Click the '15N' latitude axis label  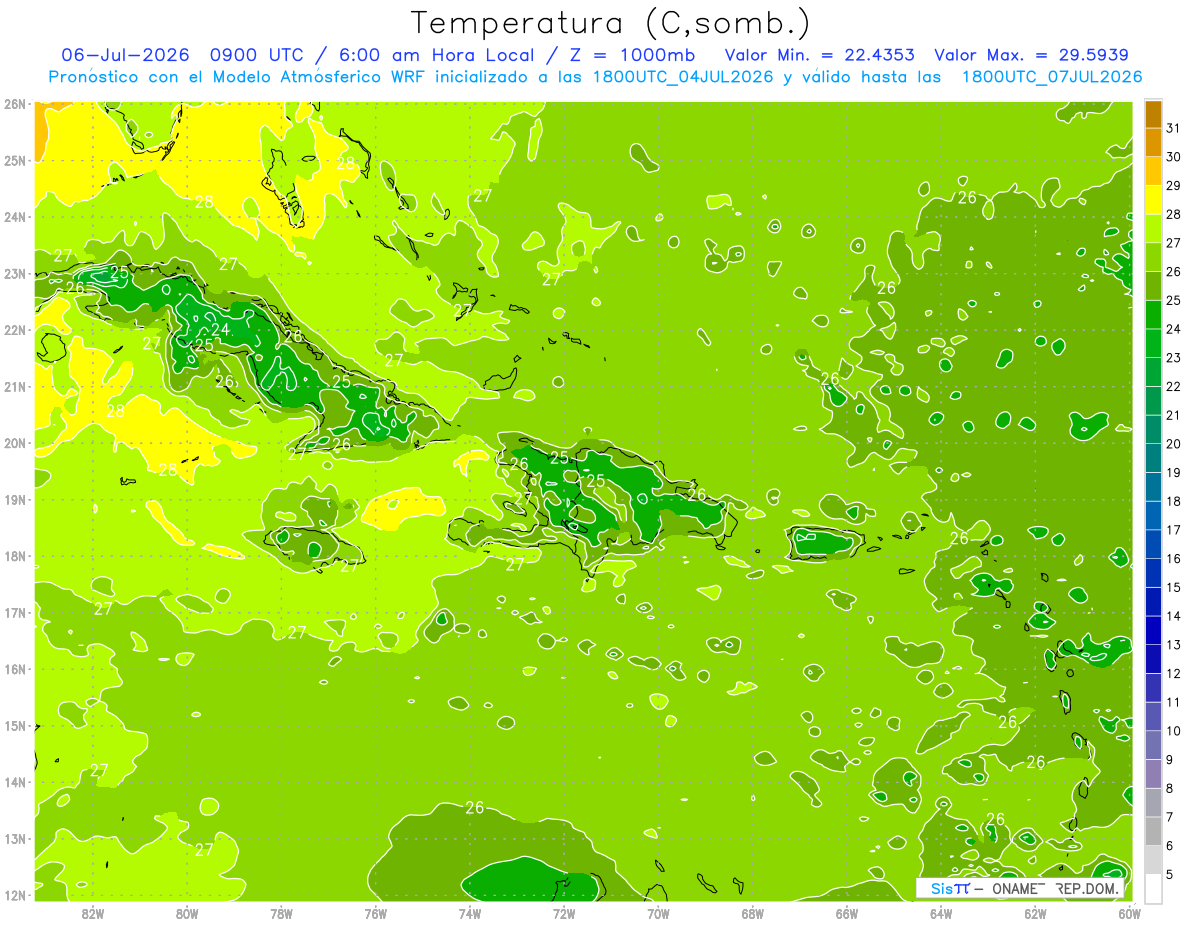[14, 725]
